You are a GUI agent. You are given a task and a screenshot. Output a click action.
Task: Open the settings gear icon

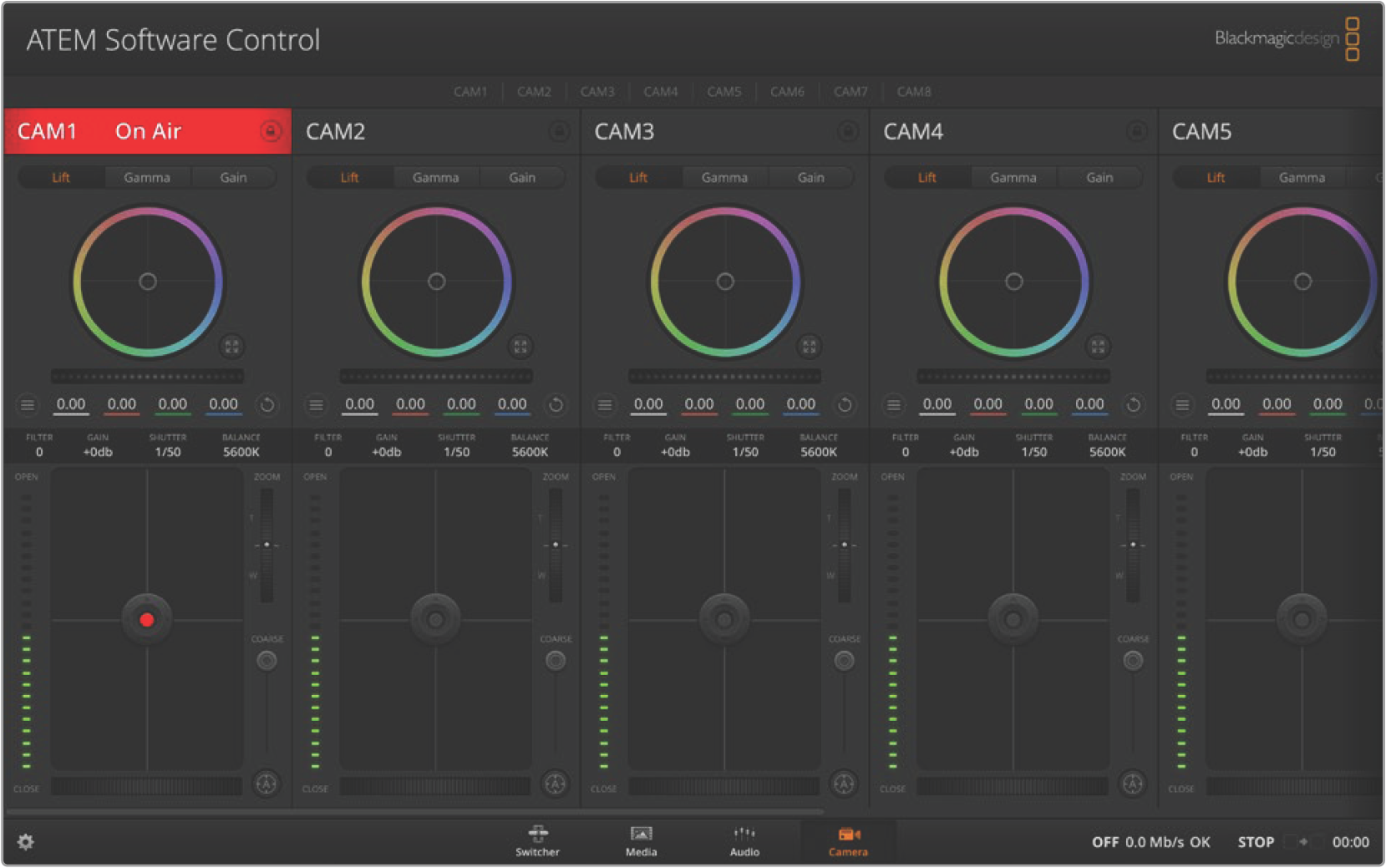click(26, 842)
